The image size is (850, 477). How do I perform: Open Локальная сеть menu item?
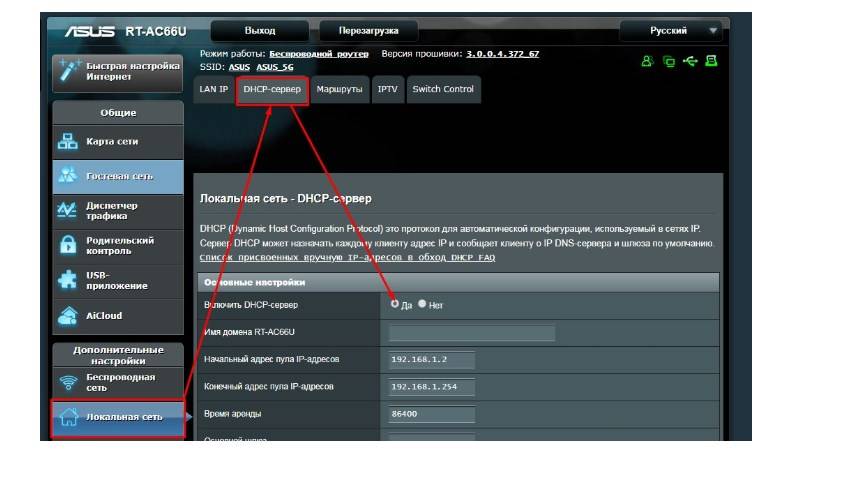(x=118, y=418)
